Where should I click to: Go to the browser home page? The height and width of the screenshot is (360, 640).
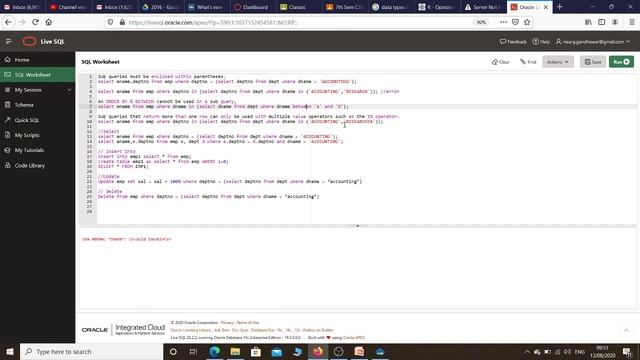point(49,22)
